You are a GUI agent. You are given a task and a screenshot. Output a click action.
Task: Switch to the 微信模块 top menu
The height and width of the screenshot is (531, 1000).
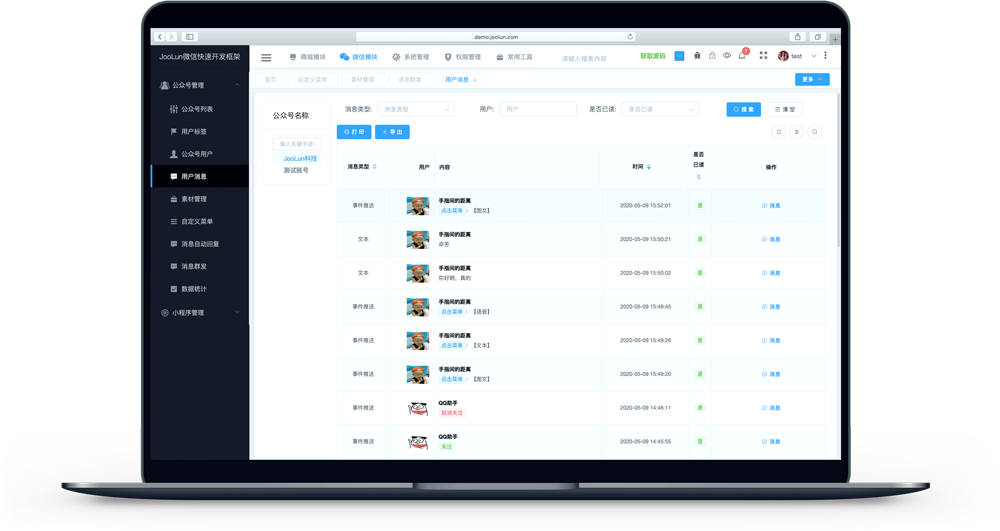[x=358, y=57]
